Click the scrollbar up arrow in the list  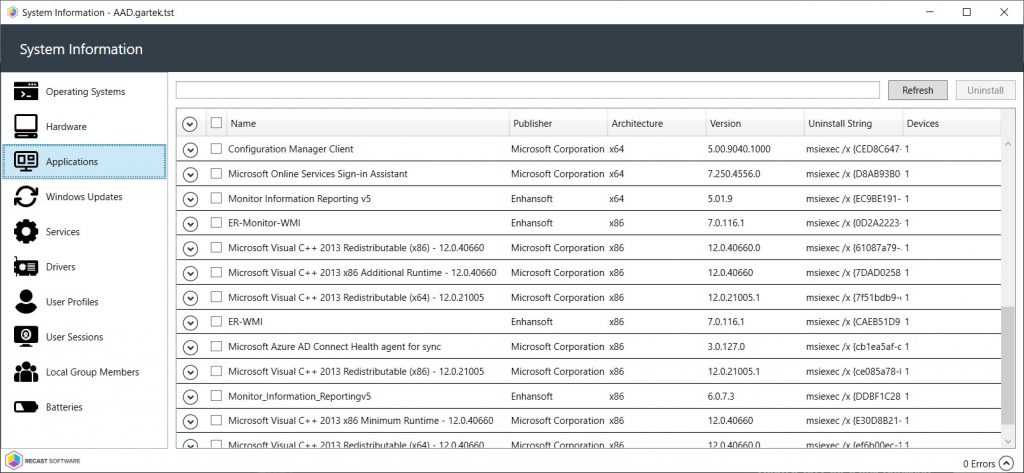click(x=1008, y=144)
